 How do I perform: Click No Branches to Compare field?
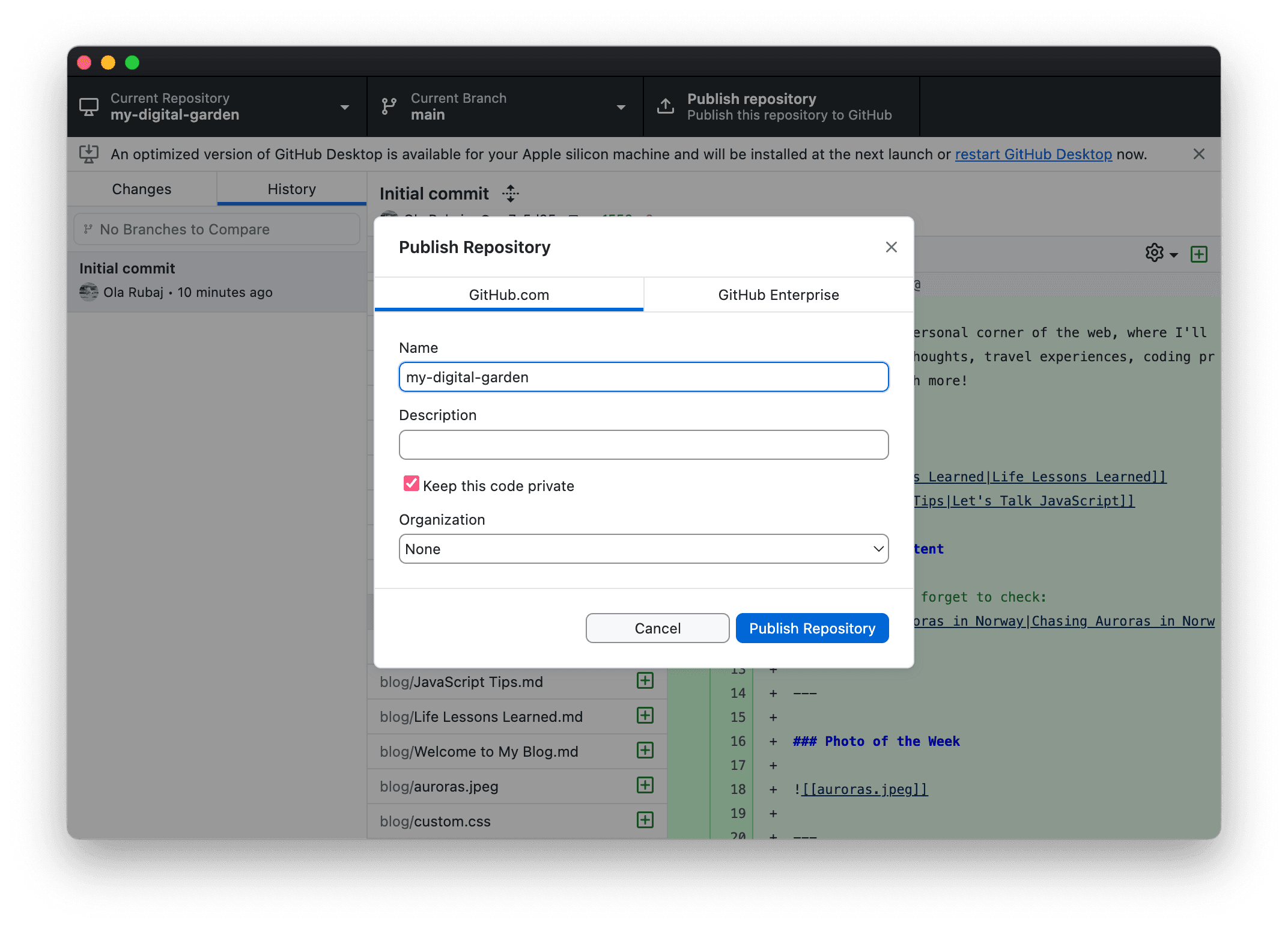tap(217, 230)
